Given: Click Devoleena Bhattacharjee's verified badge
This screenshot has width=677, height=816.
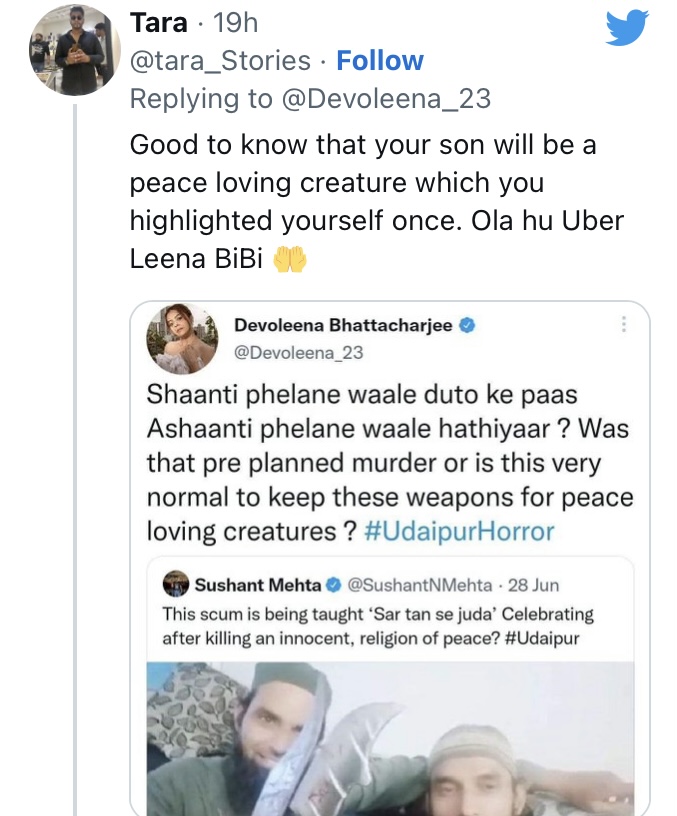Looking at the screenshot, I should pyautogui.click(x=466, y=325).
